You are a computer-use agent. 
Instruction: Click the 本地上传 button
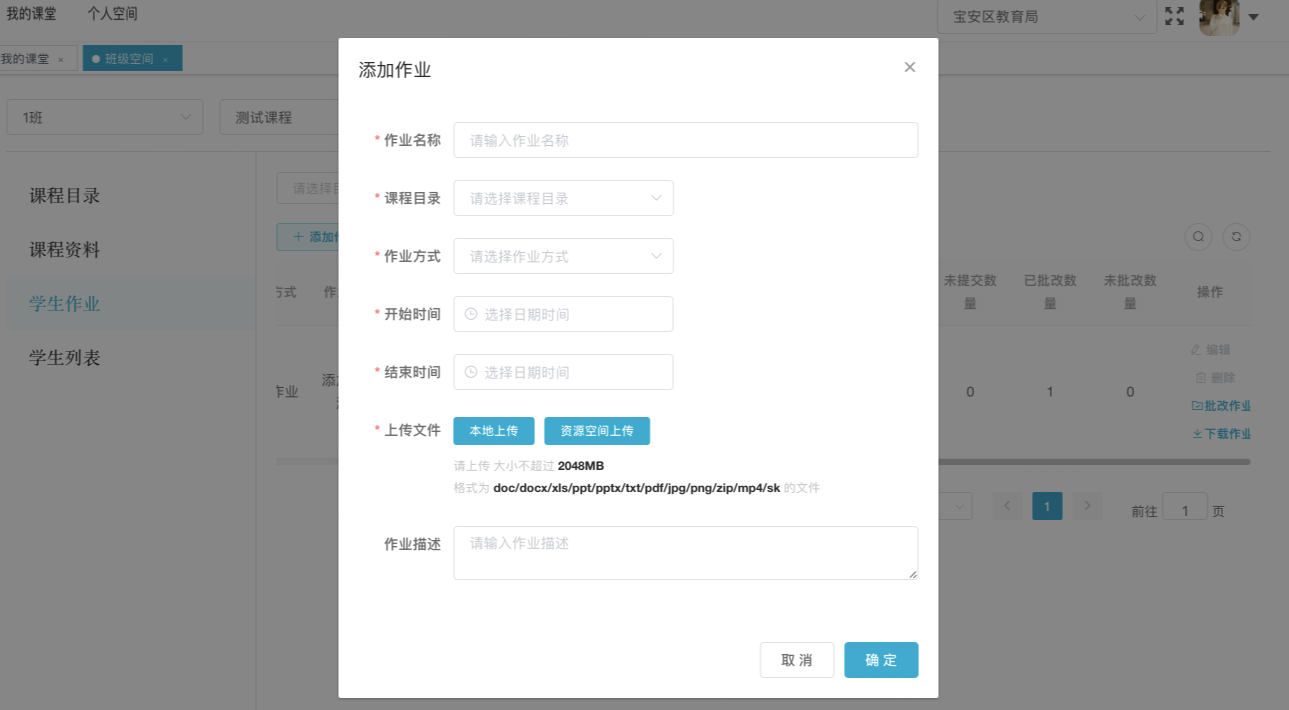click(x=494, y=431)
